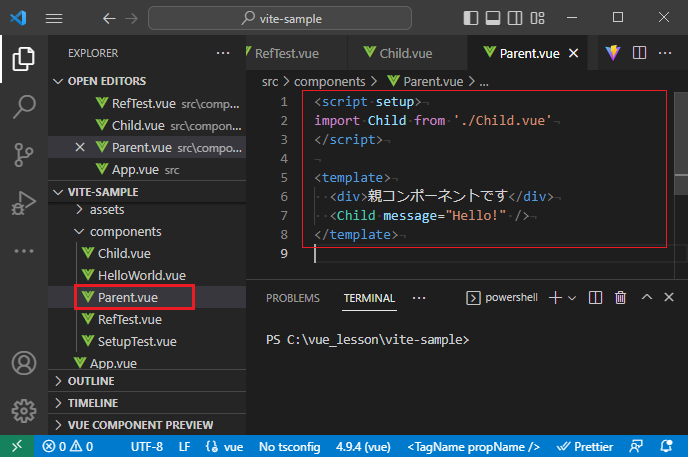Viewport: 688px width, 457px height.
Task: Open the Source Control view
Action: pyautogui.click(x=24, y=155)
